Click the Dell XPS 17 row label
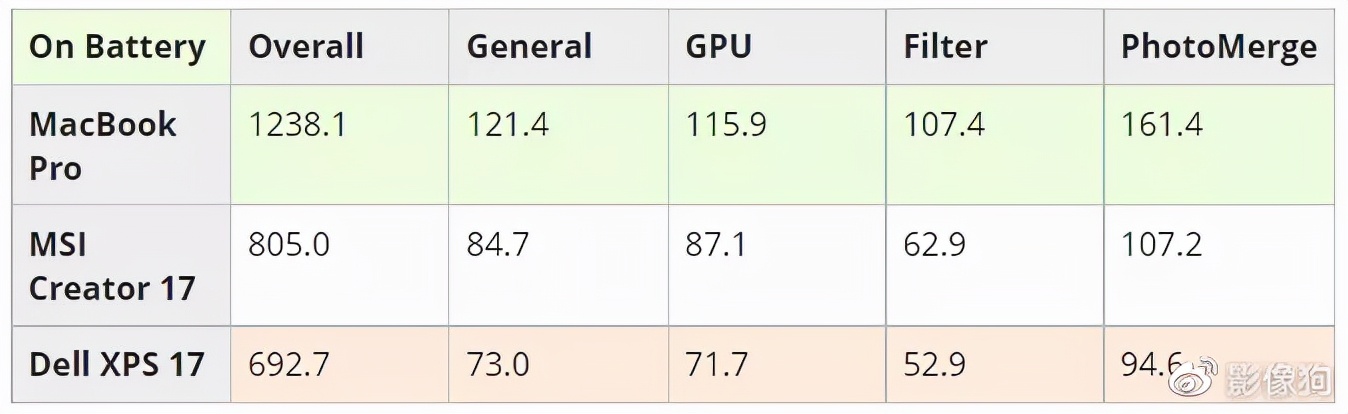The width and height of the screenshot is (1348, 414). (116, 364)
